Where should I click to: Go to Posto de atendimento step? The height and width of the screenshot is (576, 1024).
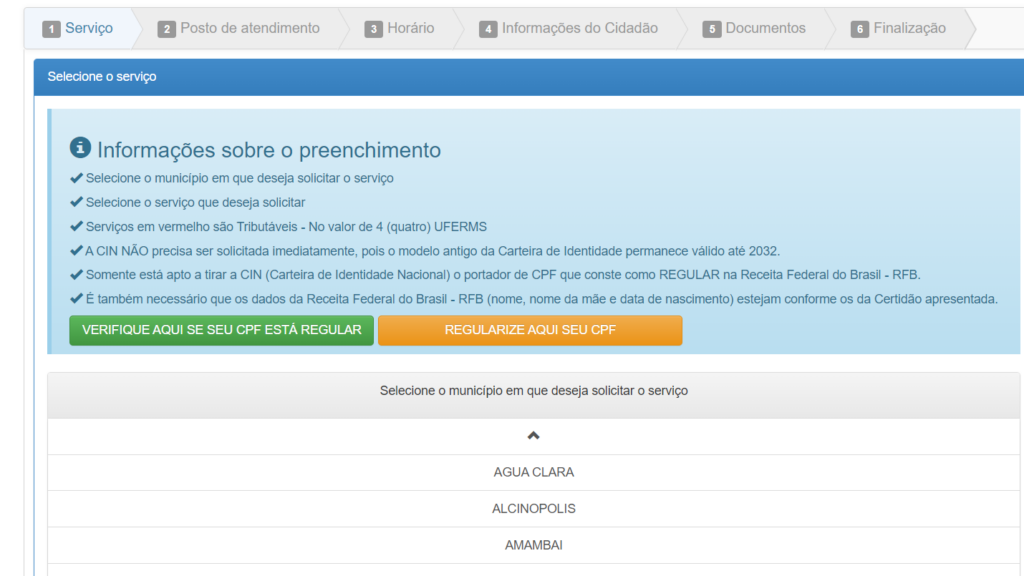(x=239, y=28)
